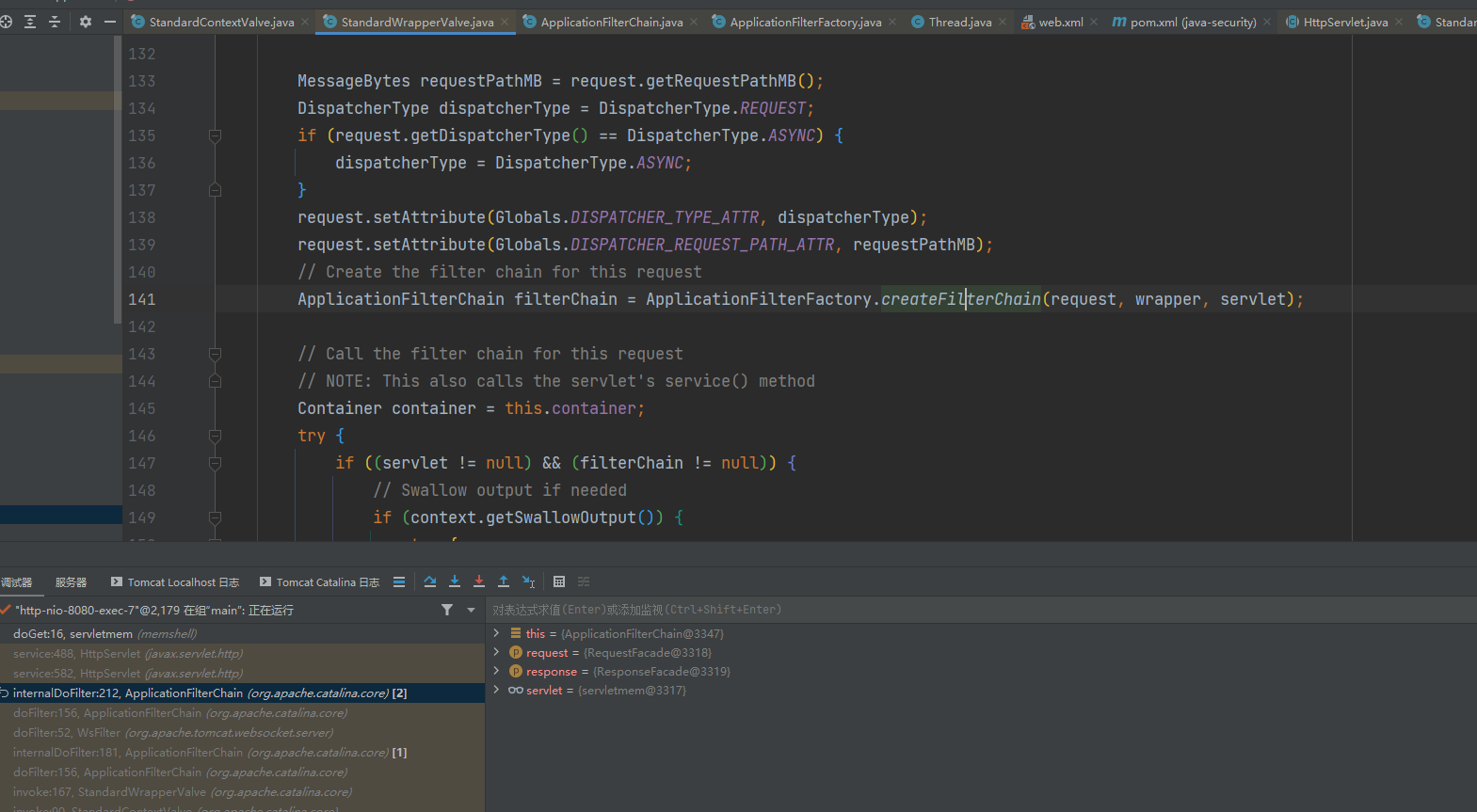The height and width of the screenshot is (812, 1477).
Task: Click the expand all icon in project toolbar
Action: pos(30,22)
